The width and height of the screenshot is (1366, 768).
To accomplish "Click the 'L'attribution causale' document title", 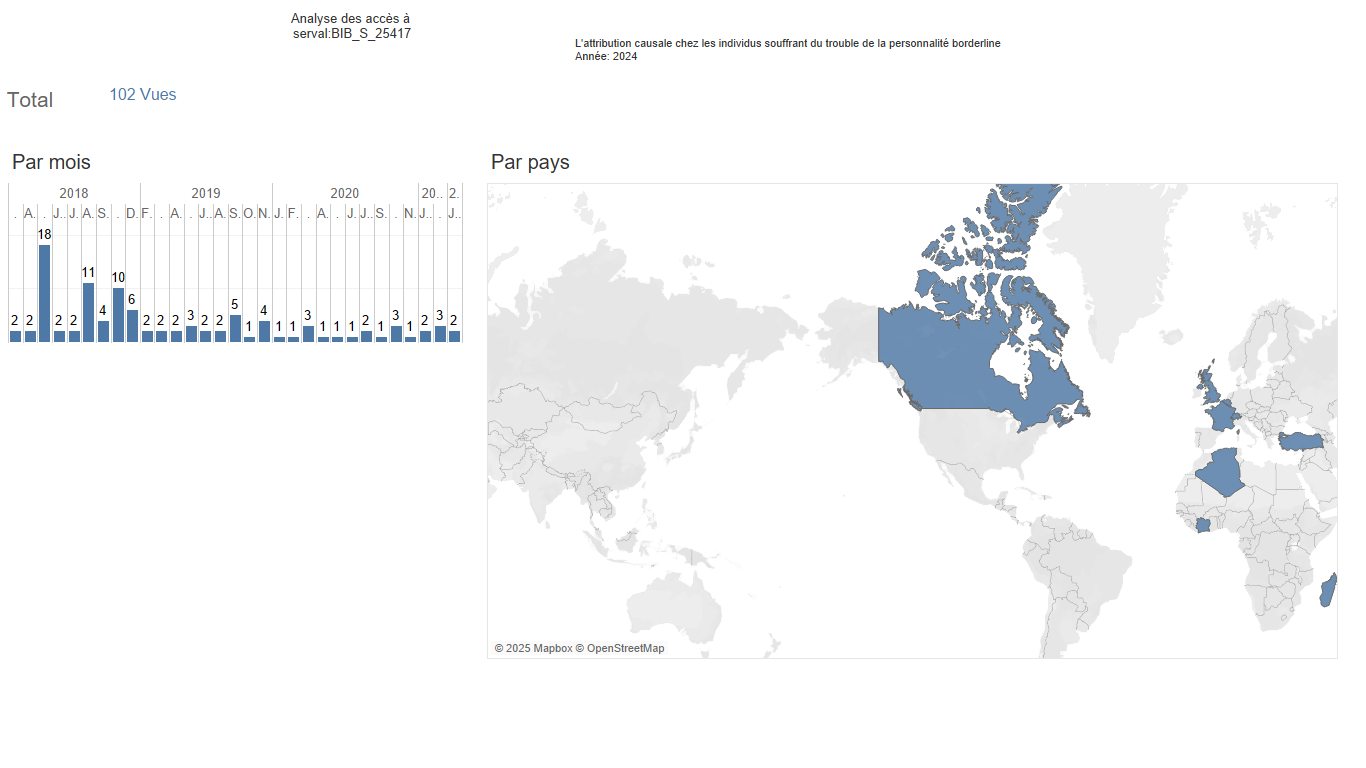I will [788, 44].
